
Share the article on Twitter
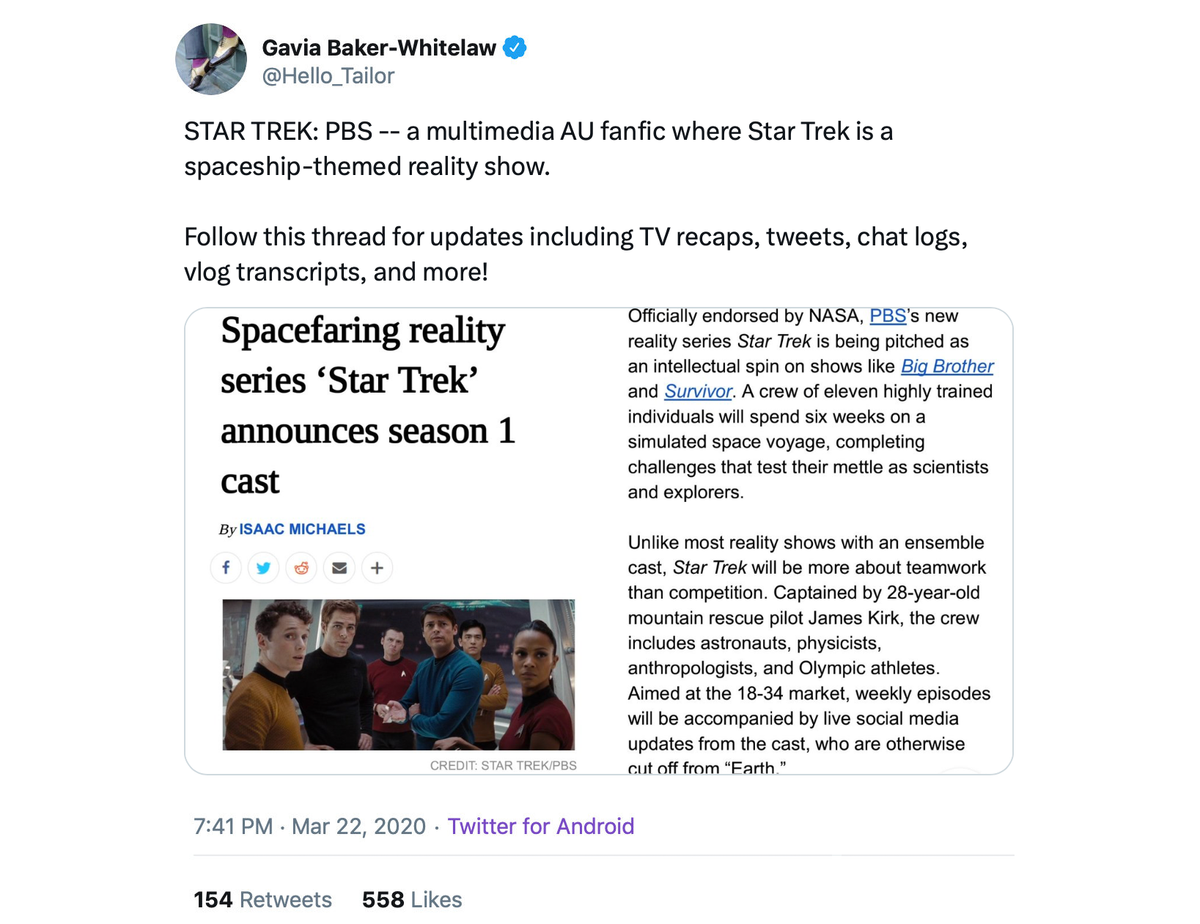(x=262, y=567)
